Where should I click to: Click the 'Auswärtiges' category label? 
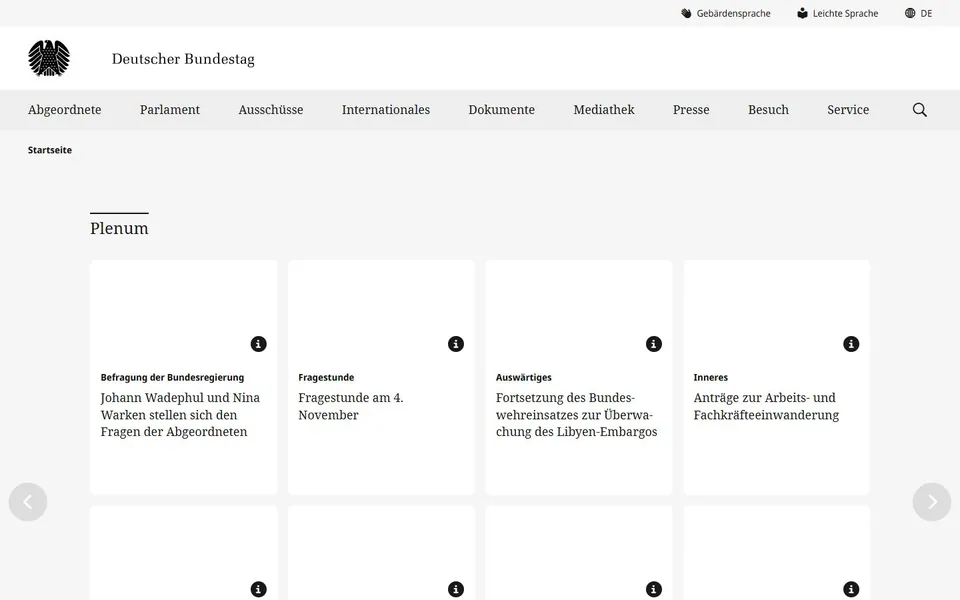click(x=523, y=377)
